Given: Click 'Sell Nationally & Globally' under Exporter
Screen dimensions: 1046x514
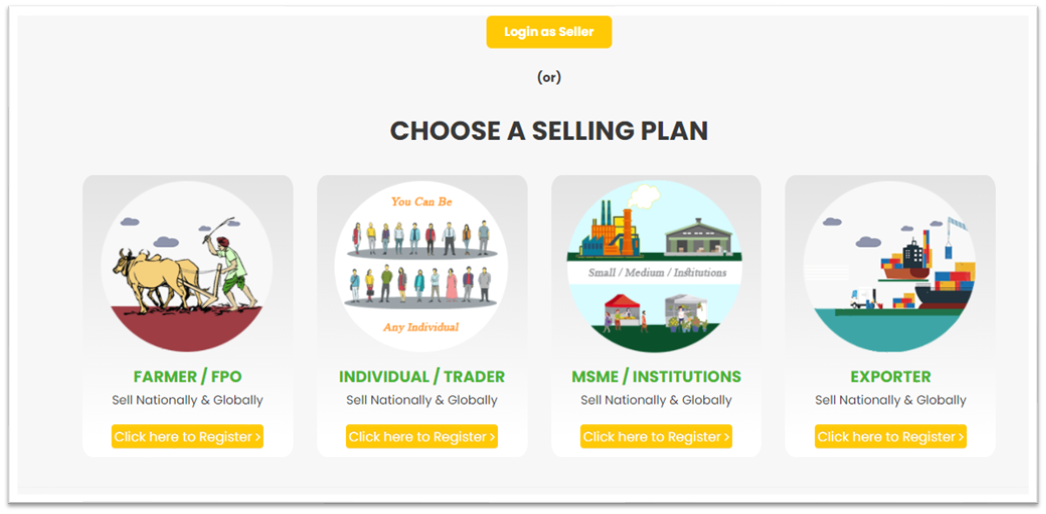Looking at the screenshot, I should click(x=891, y=401).
